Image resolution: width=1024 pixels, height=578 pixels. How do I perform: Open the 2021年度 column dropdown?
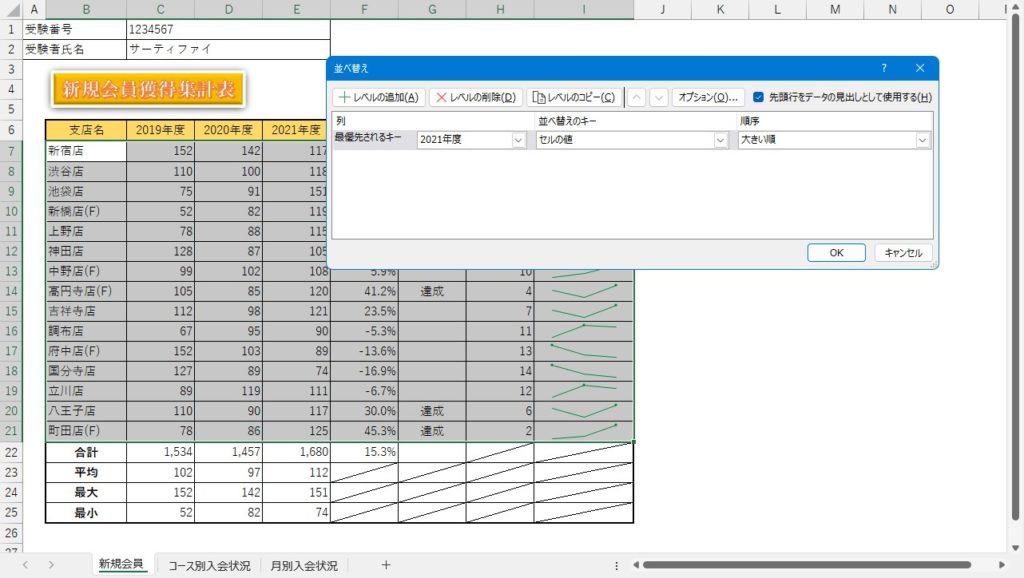518,141
